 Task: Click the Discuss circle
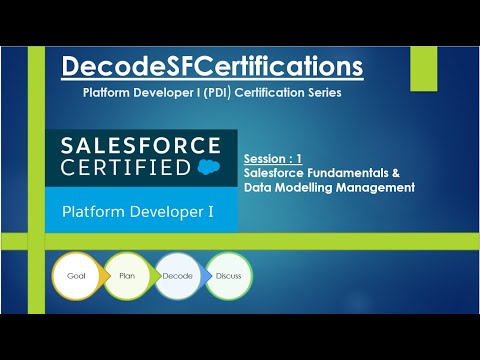(x=229, y=276)
